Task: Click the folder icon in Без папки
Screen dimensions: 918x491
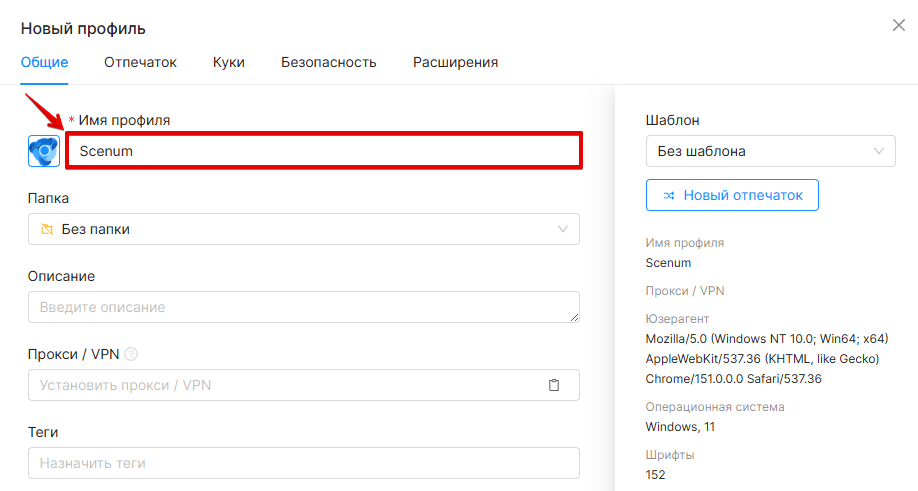Action: click(x=47, y=229)
